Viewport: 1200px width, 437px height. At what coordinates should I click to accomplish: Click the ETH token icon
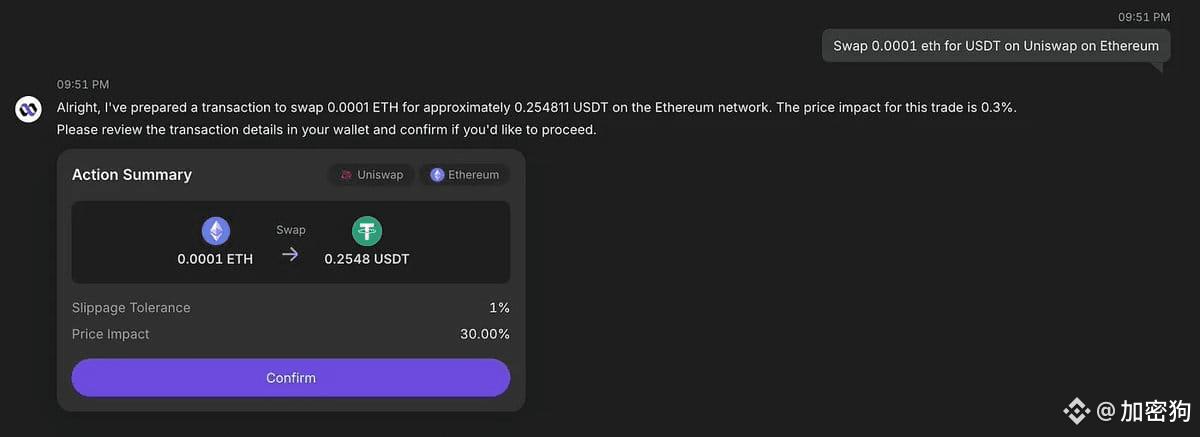[215, 232]
